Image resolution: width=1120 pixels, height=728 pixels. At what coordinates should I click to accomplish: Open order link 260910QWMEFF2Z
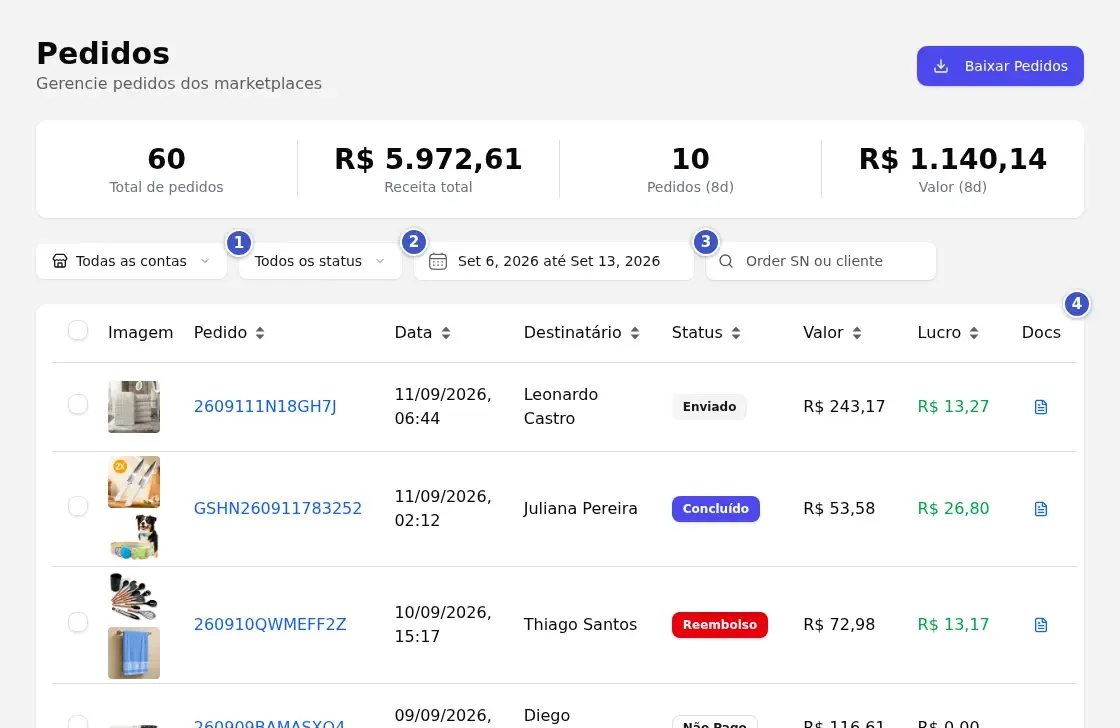(270, 624)
